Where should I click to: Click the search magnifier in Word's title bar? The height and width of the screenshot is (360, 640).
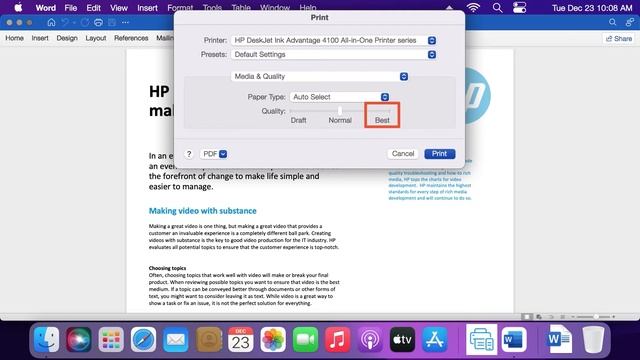[612, 22]
